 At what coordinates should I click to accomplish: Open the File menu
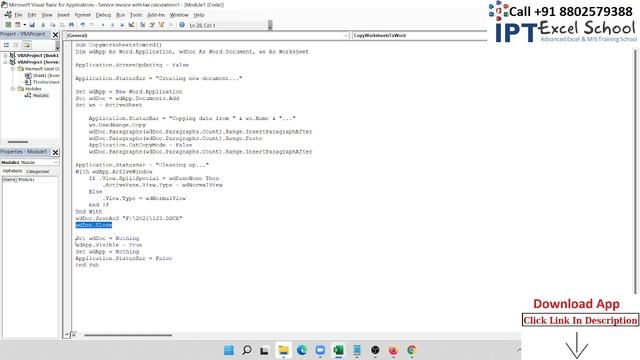tap(18, 15)
